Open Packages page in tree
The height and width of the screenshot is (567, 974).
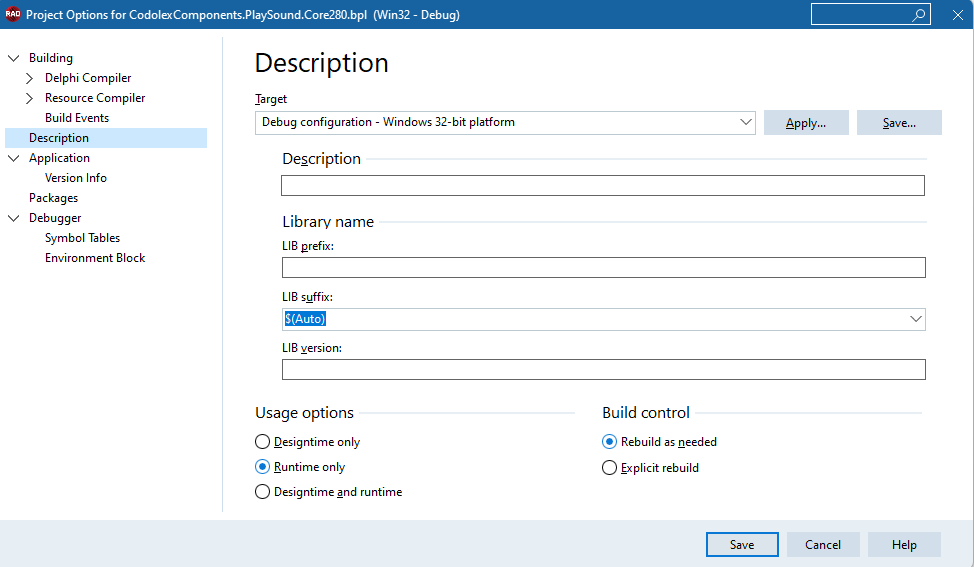[x=53, y=198]
